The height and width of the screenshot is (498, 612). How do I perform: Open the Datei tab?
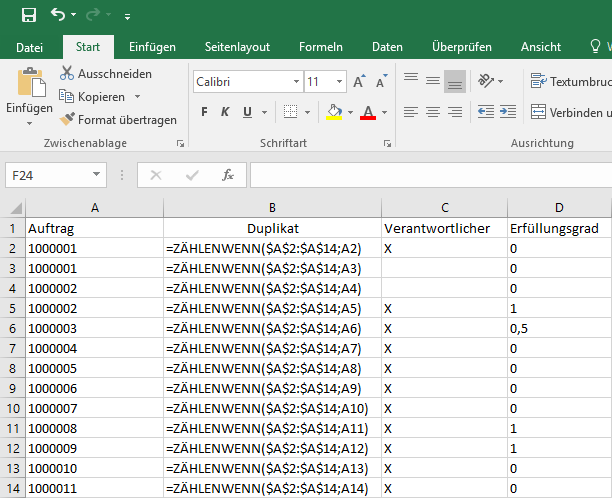[x=29, y=47]
